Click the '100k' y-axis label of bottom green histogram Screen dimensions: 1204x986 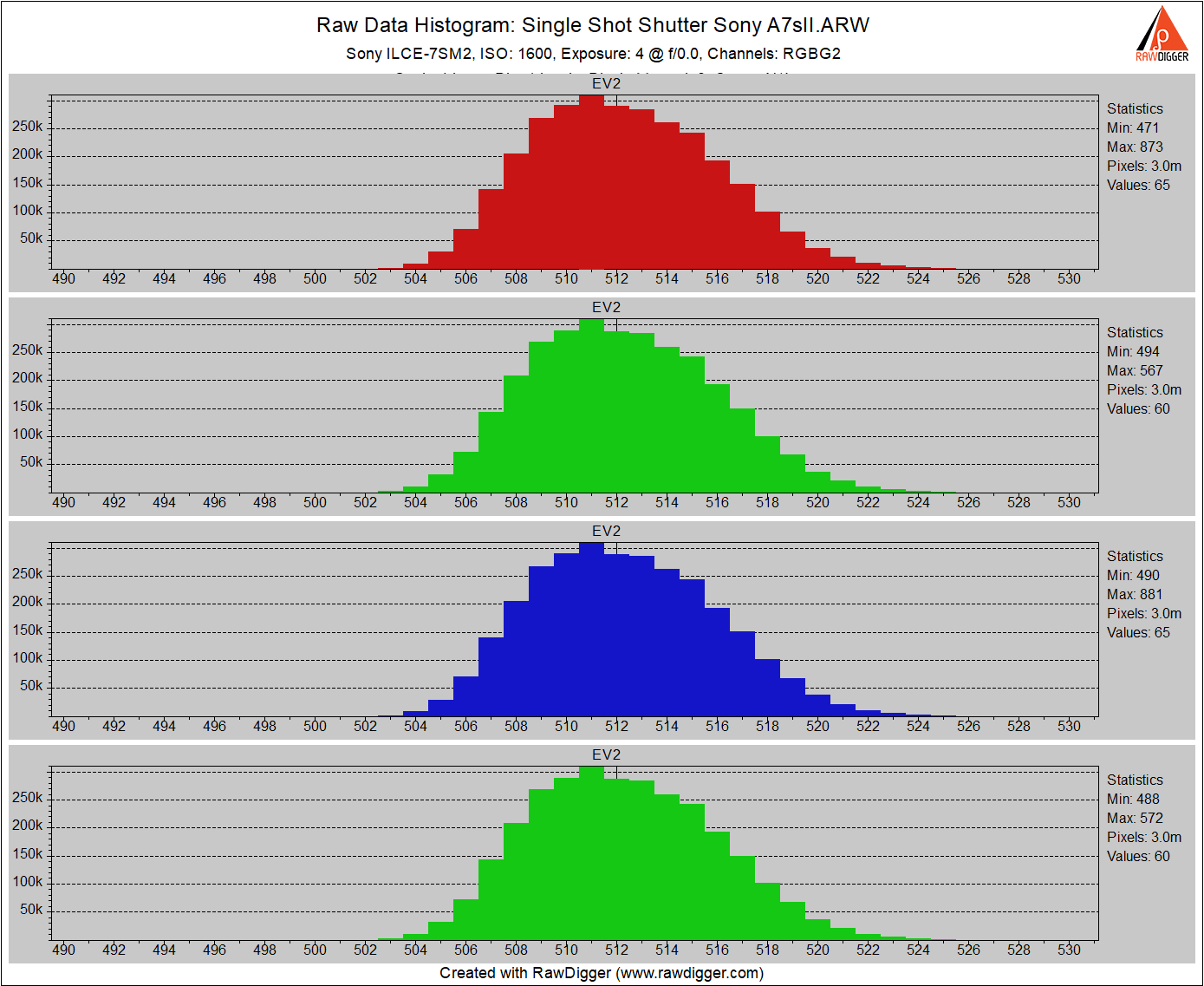[27, 882]
